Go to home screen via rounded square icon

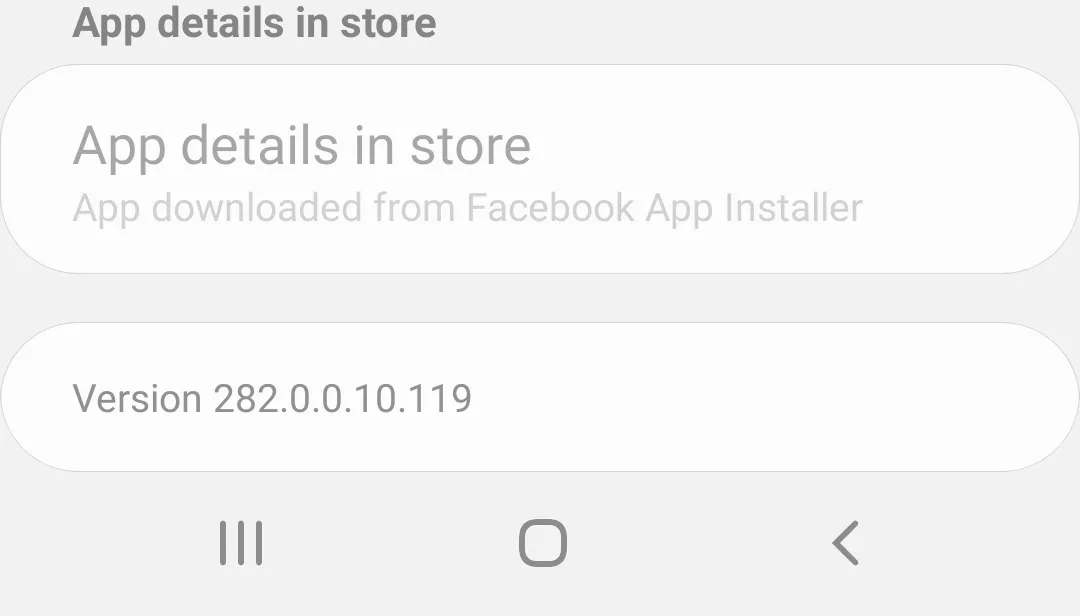coord(543,543)
